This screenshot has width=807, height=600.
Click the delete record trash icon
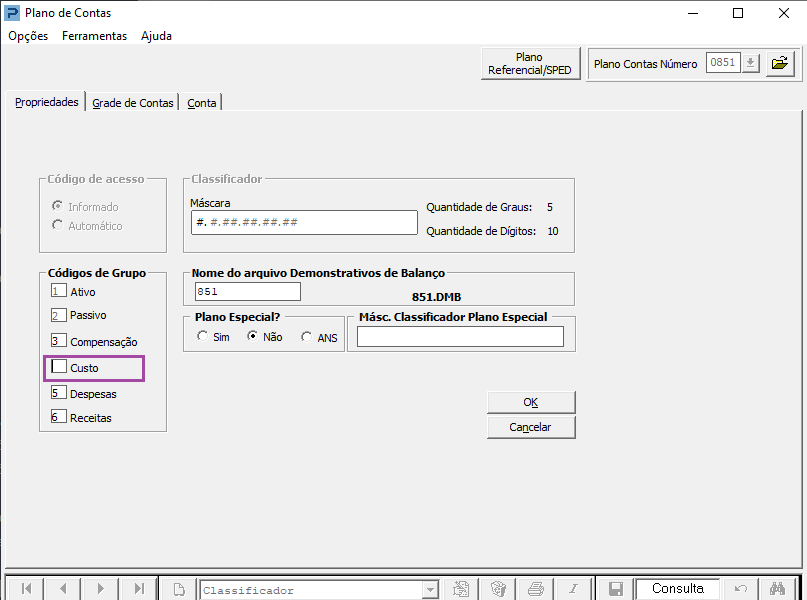498,589
